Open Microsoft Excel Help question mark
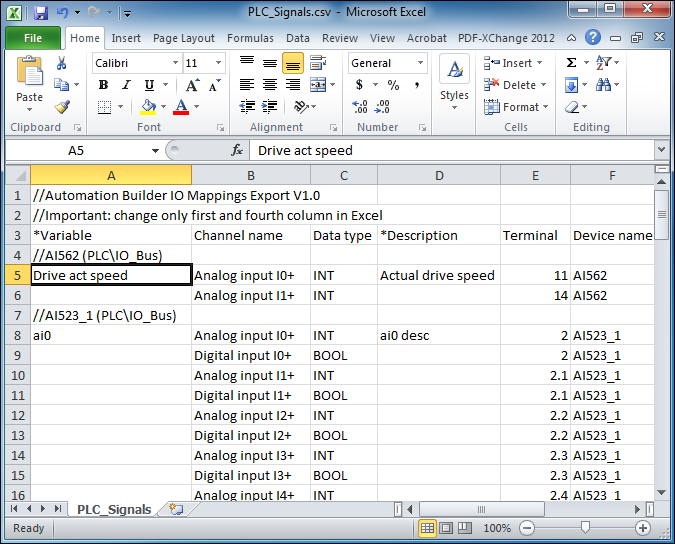 (593, 37)
